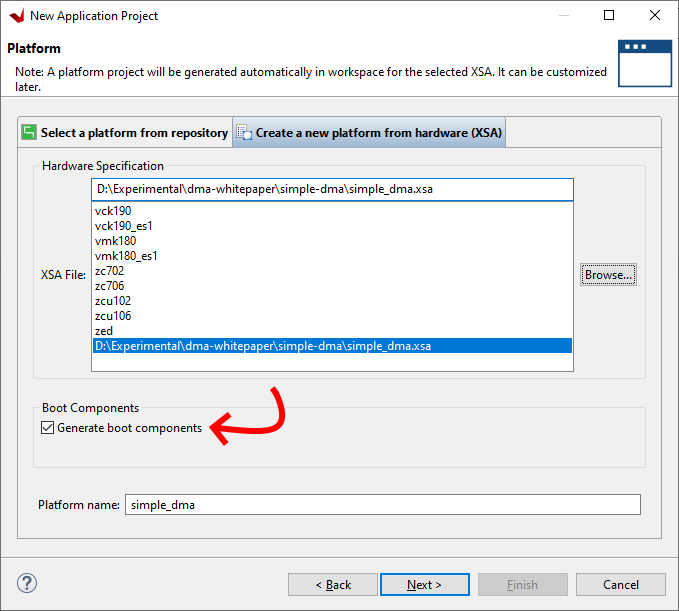
Task: Click the Cancel button
Action: coord(621,585)
